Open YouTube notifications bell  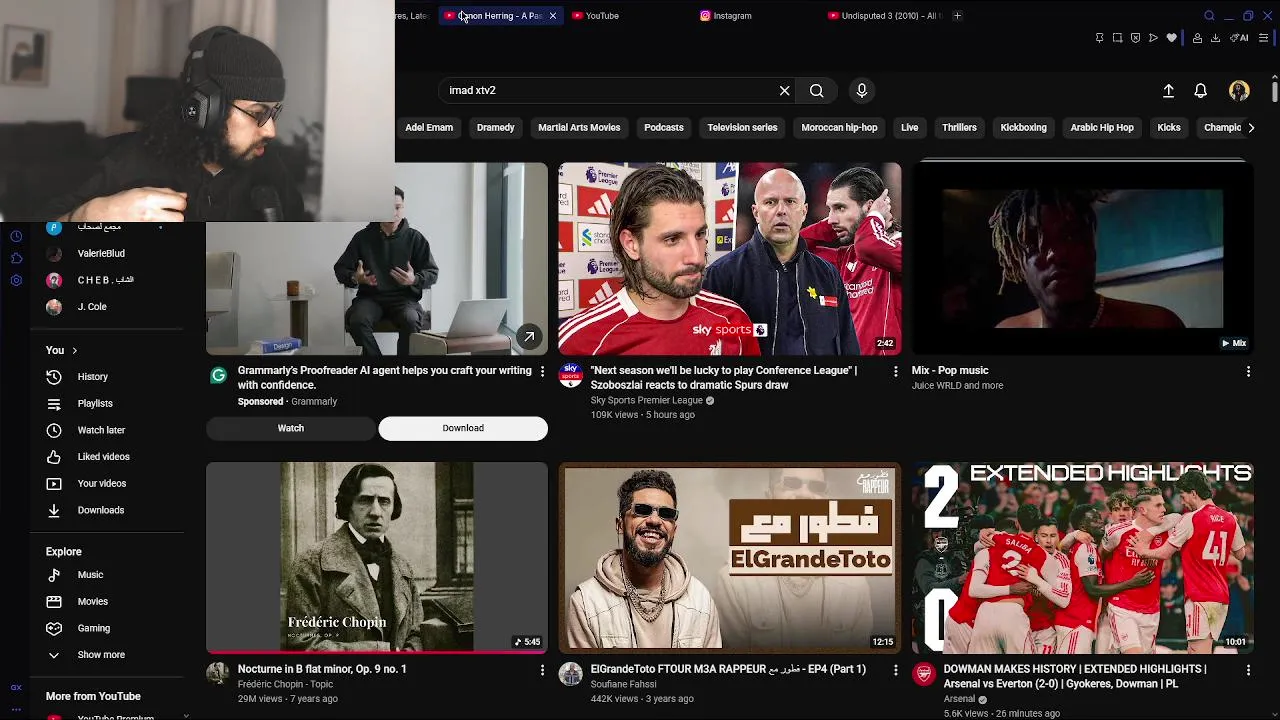[1201, 90]
